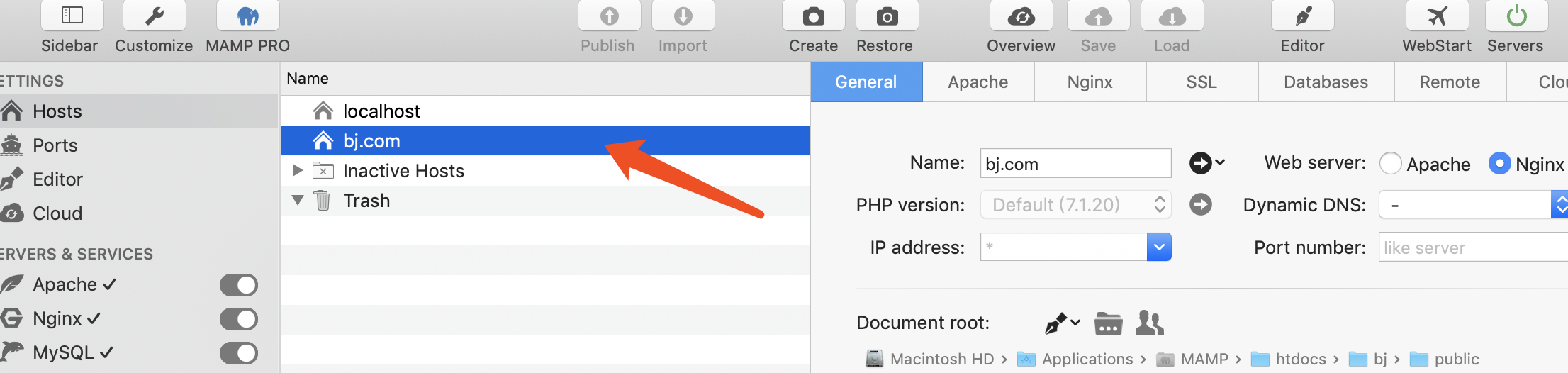Select MySQL under Servers & Services
The image size is (1568, 373).
point(62,352)
